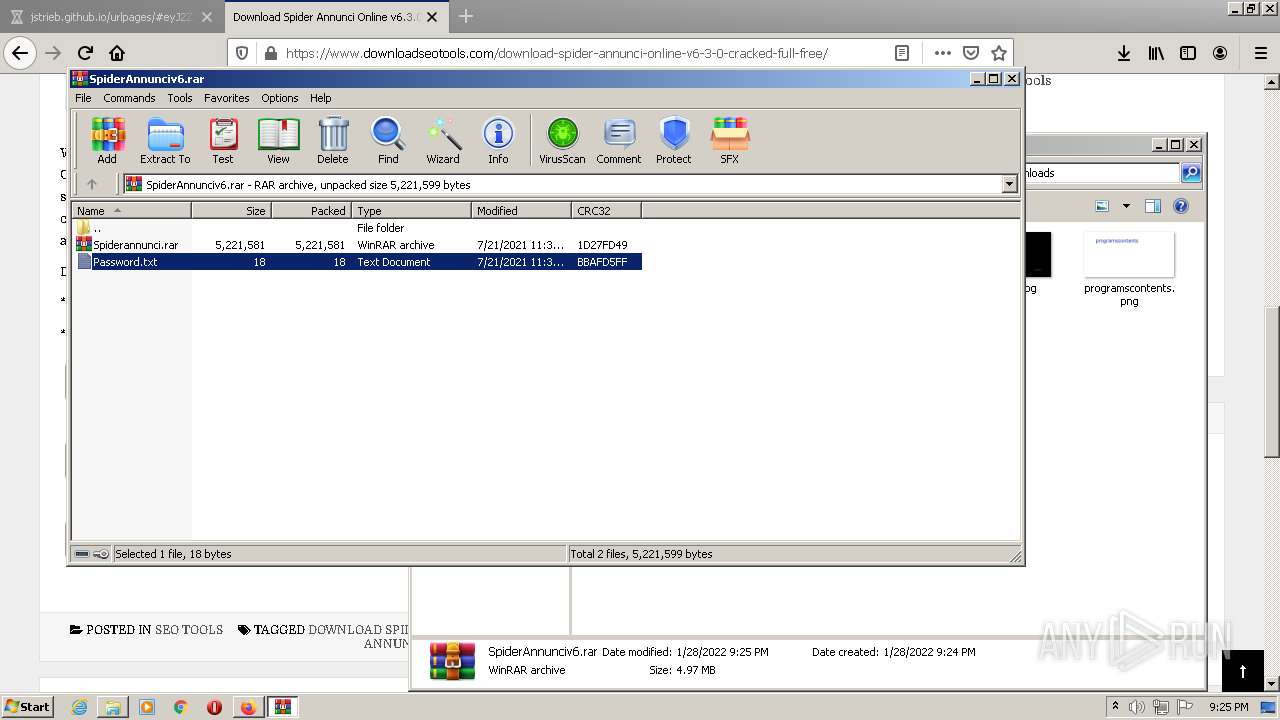Toggle reader view icon in address bar
The width and height of the screenshot is (1280, 720).
point(901,53)
